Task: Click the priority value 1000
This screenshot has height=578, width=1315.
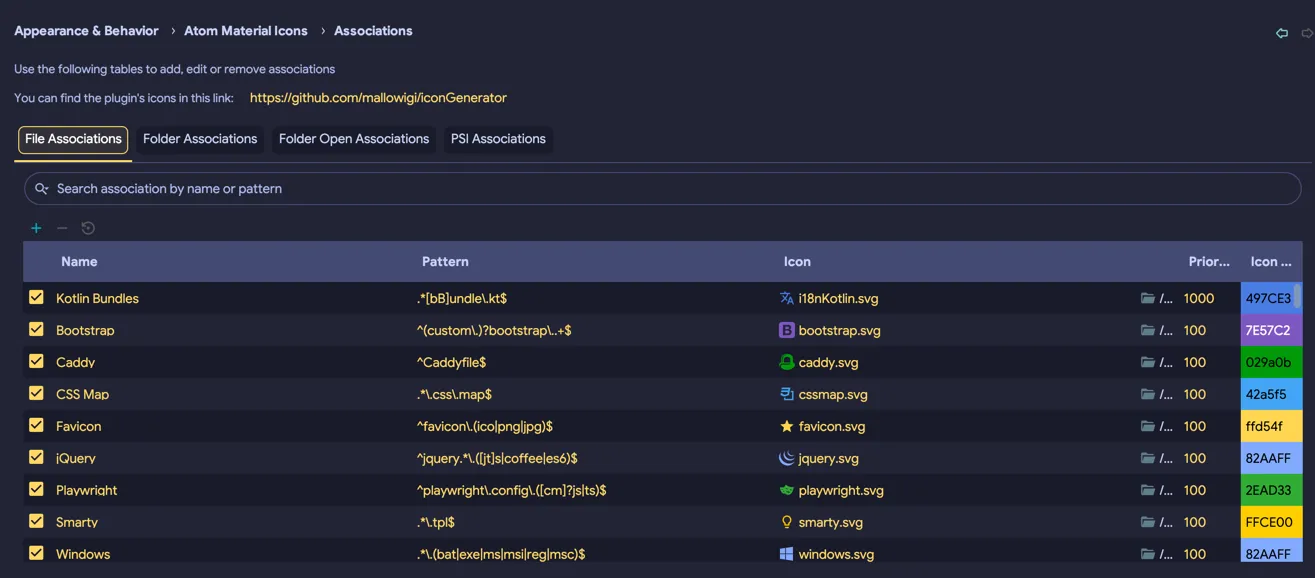Action: click(1199, 298)
